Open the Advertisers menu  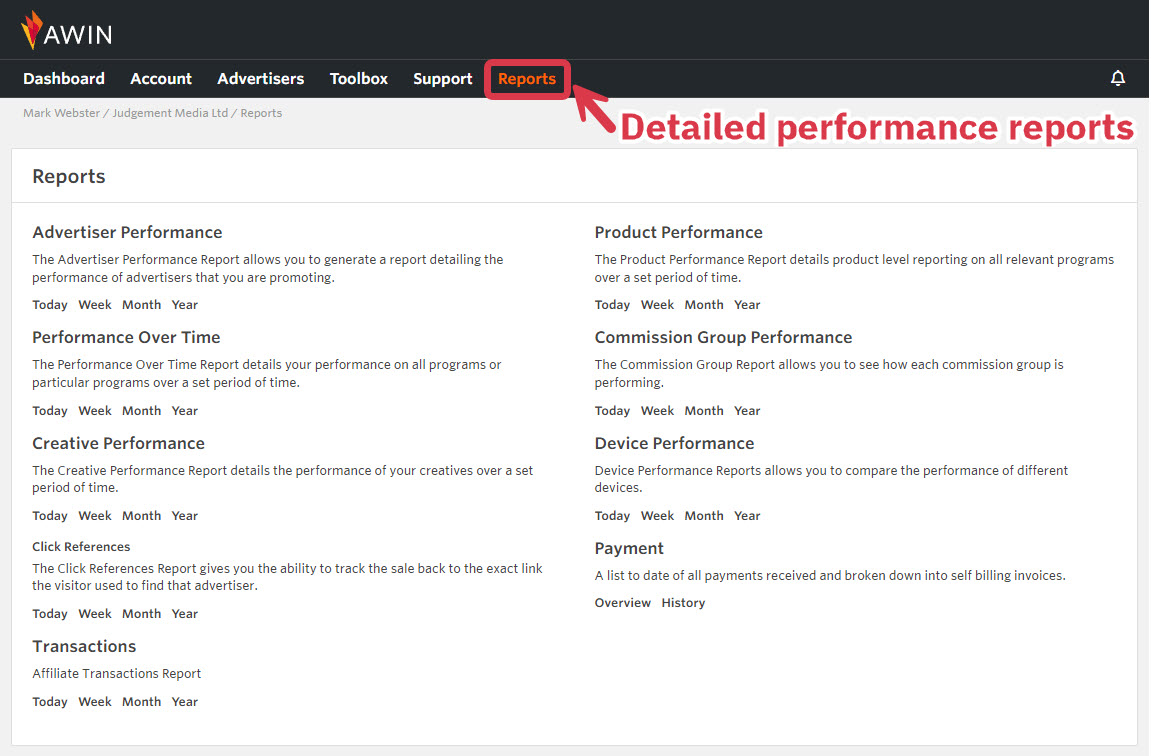[260, 79]
